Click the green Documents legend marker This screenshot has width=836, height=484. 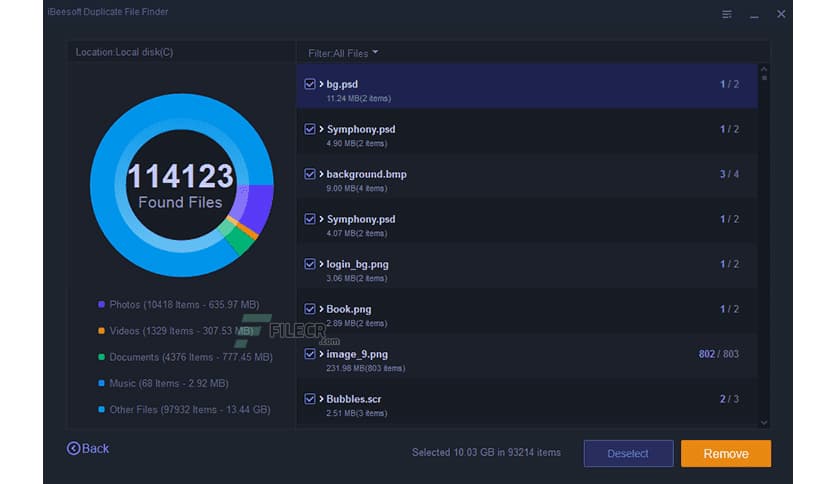tap(102, 357)
